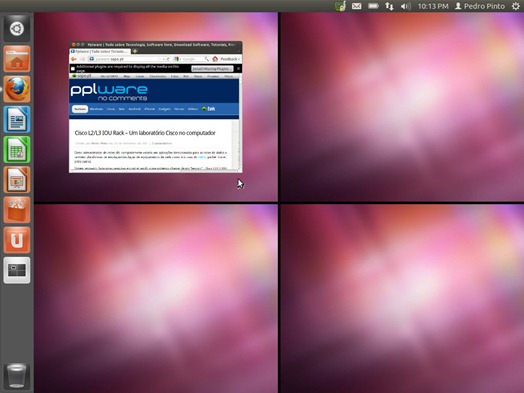This screenshot has height=393, width=524.
Task: Click Install Missing Plugins button
Action: tap(212, 69)
